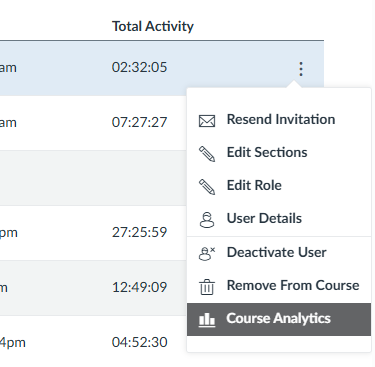This screenshot has height=367, width=375.
Task: Choose Resend Invitation from the menu
Action: [x=279, y=120]
